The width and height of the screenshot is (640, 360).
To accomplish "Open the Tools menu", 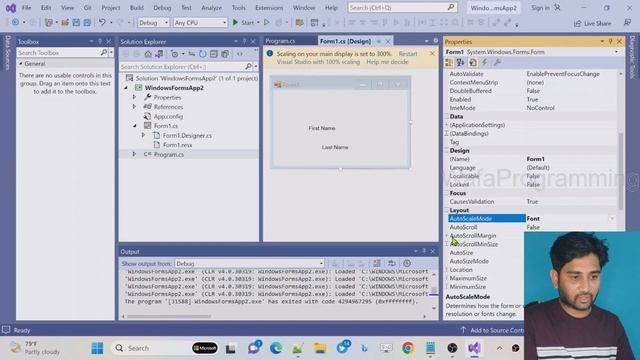I will 238,8.
